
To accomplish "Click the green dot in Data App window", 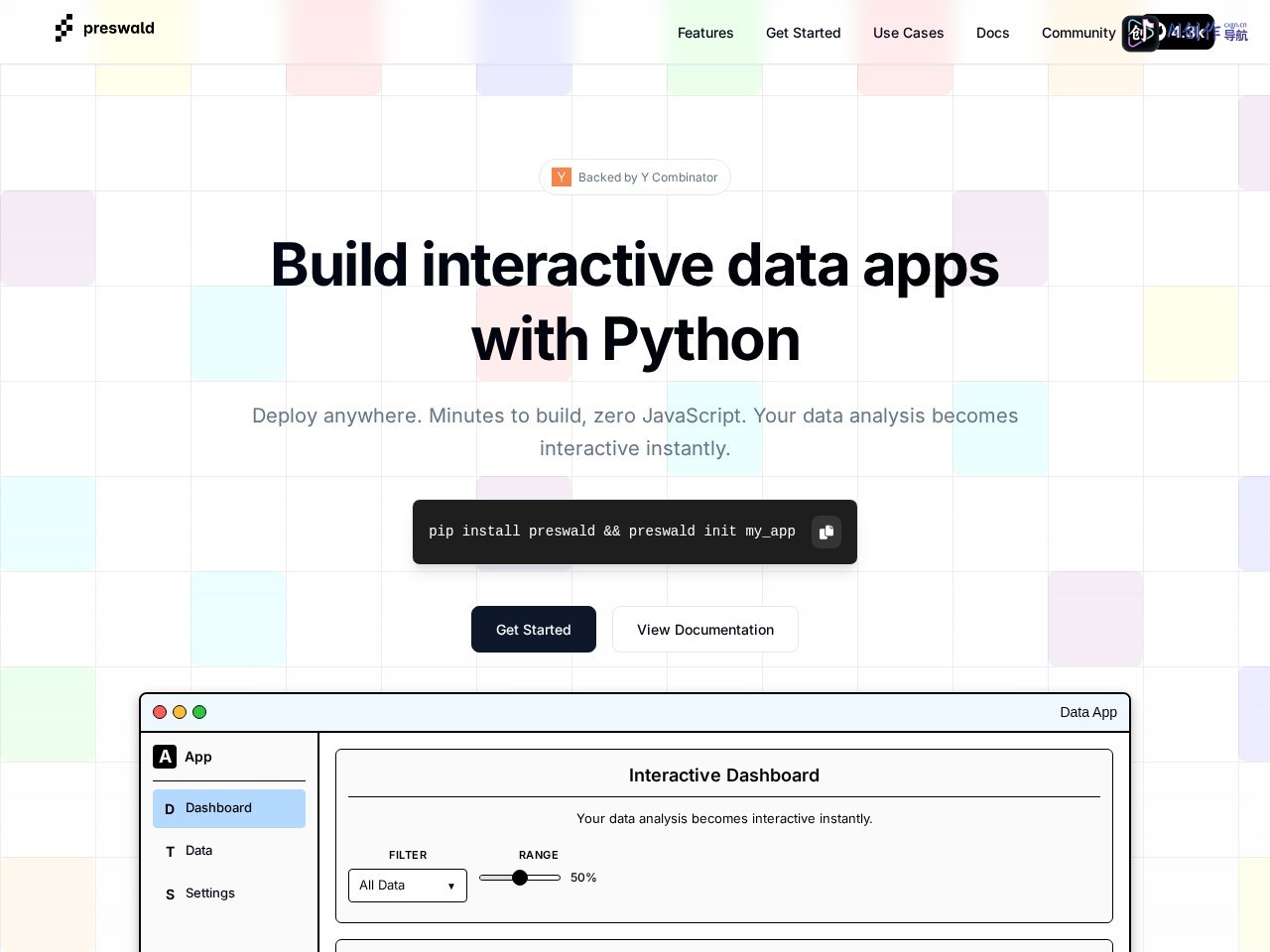I will point(199,712).
